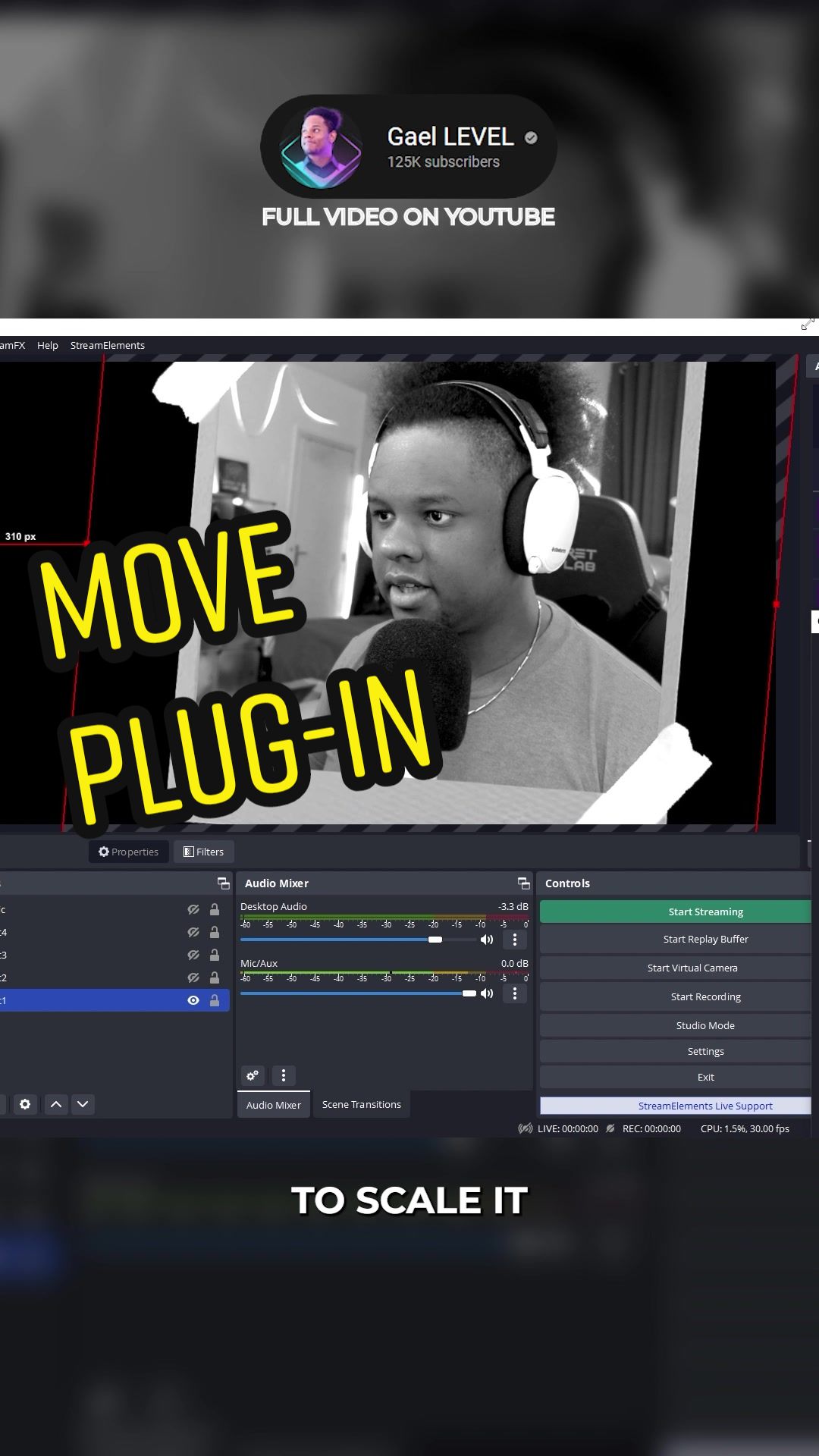Open the Gael LEVEL channel badge

coord(409,146)
